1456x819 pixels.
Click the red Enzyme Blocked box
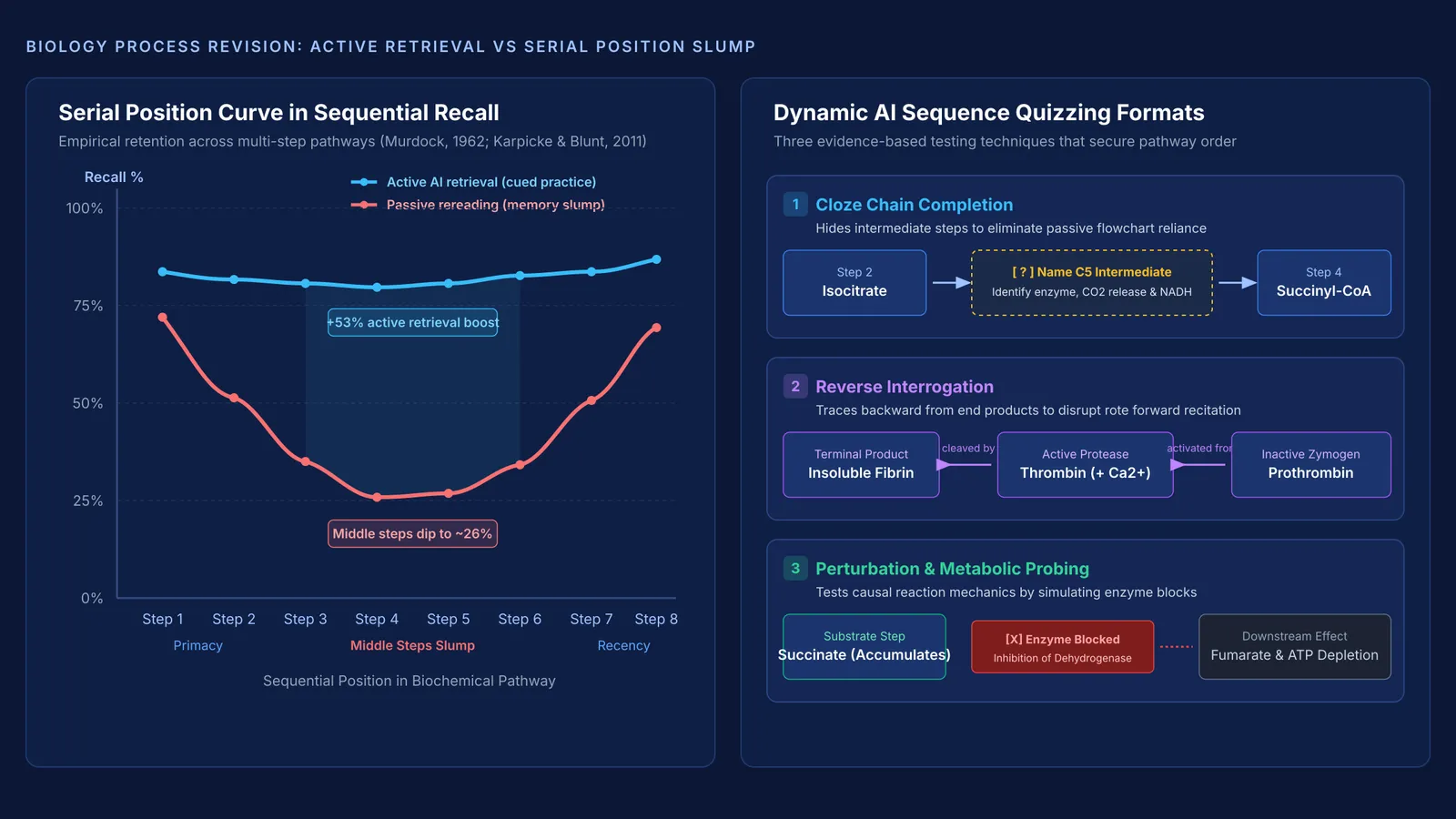tap(1062, 647)
